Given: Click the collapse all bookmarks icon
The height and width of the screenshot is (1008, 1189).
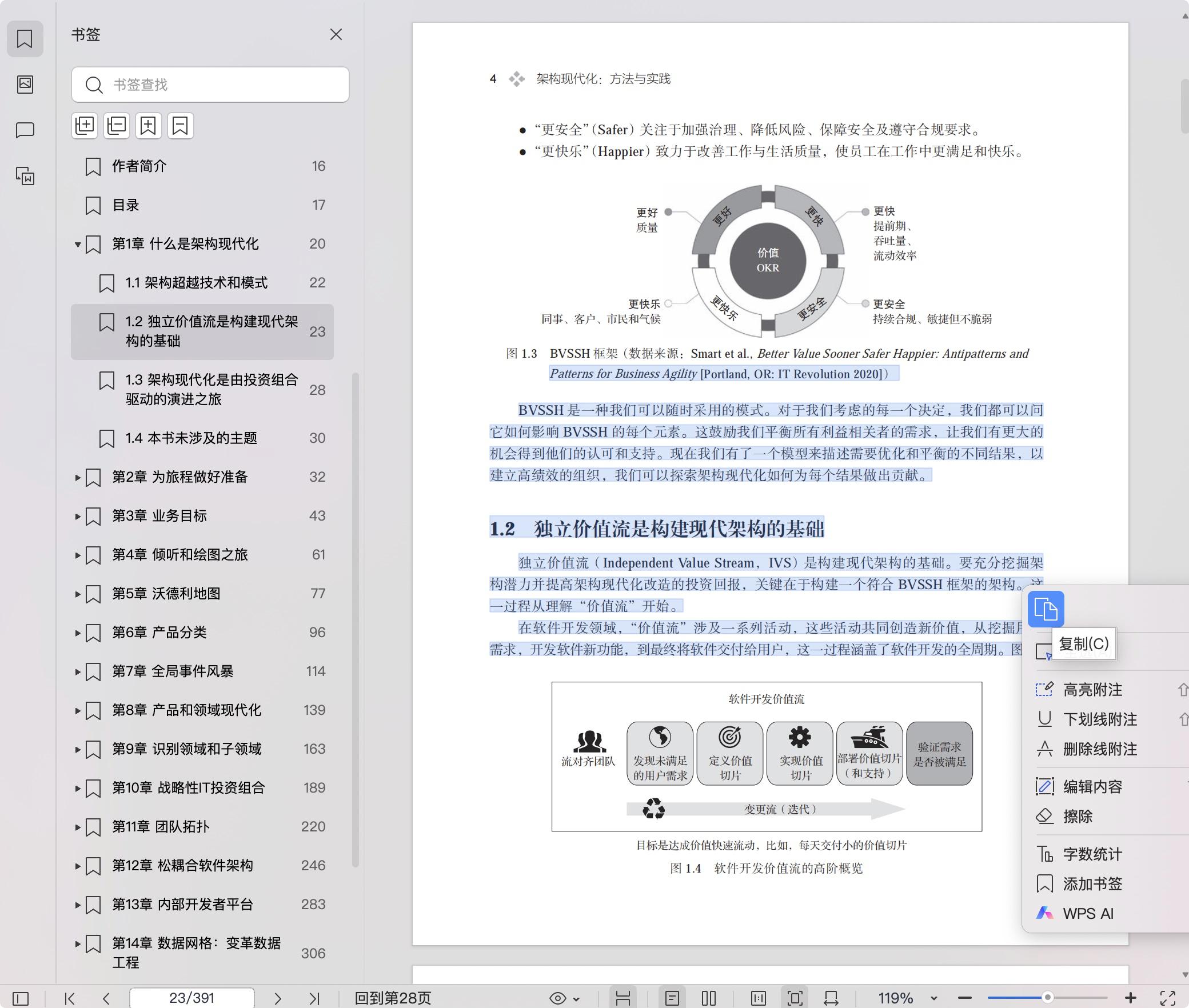Looking at the screenshot, I should point(117,126).
